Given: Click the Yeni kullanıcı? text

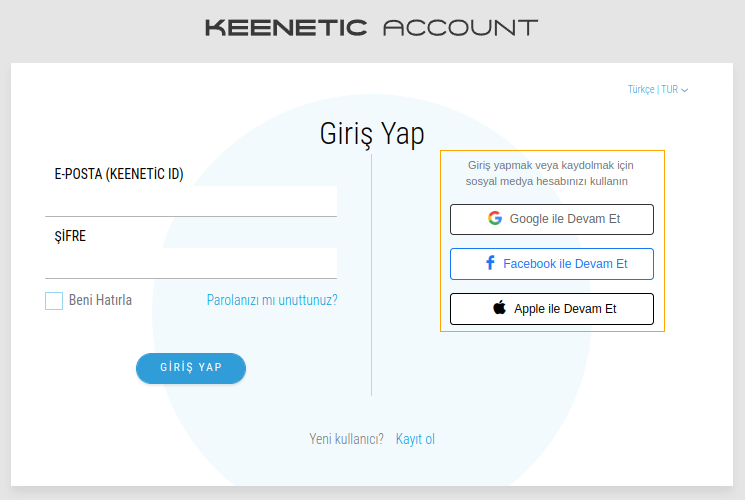Looking at the screenshot, I should click(x=347, y=439).
